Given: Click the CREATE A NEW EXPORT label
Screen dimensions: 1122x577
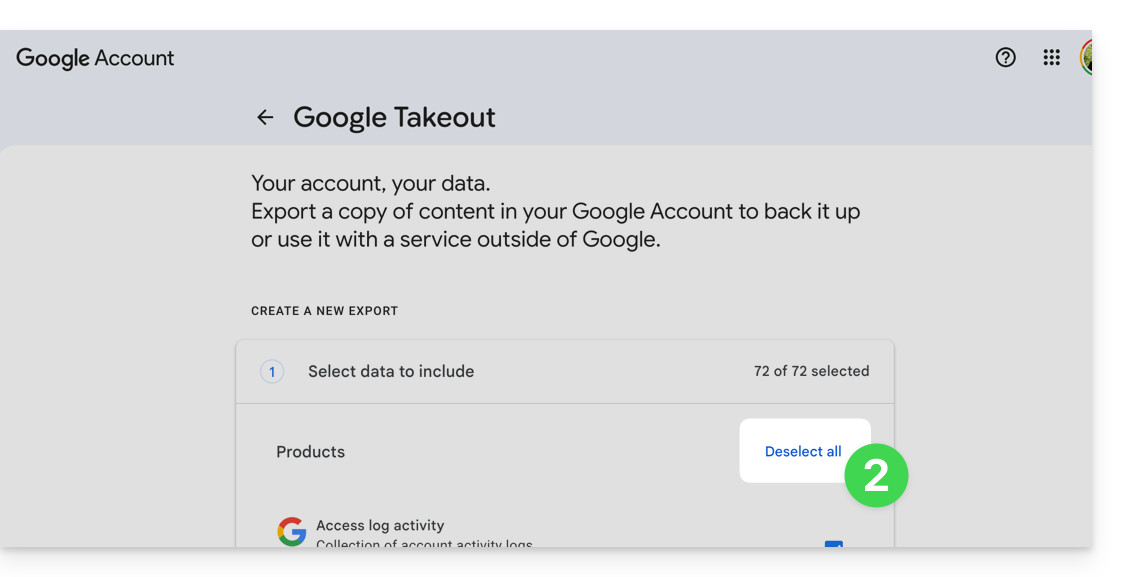Looking at the screenshot, I should tap(324, 311).
